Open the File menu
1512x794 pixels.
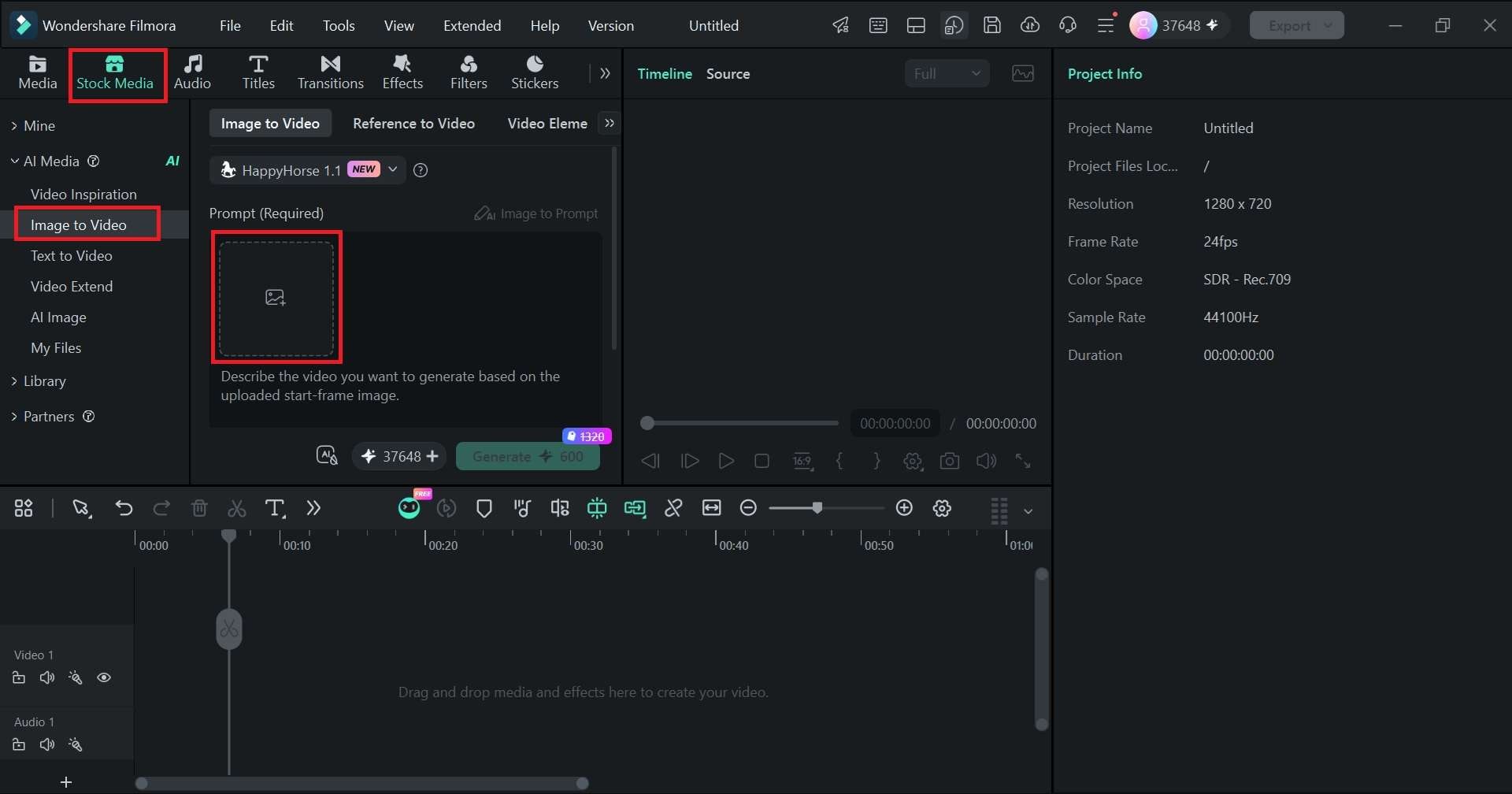(230, 25)
